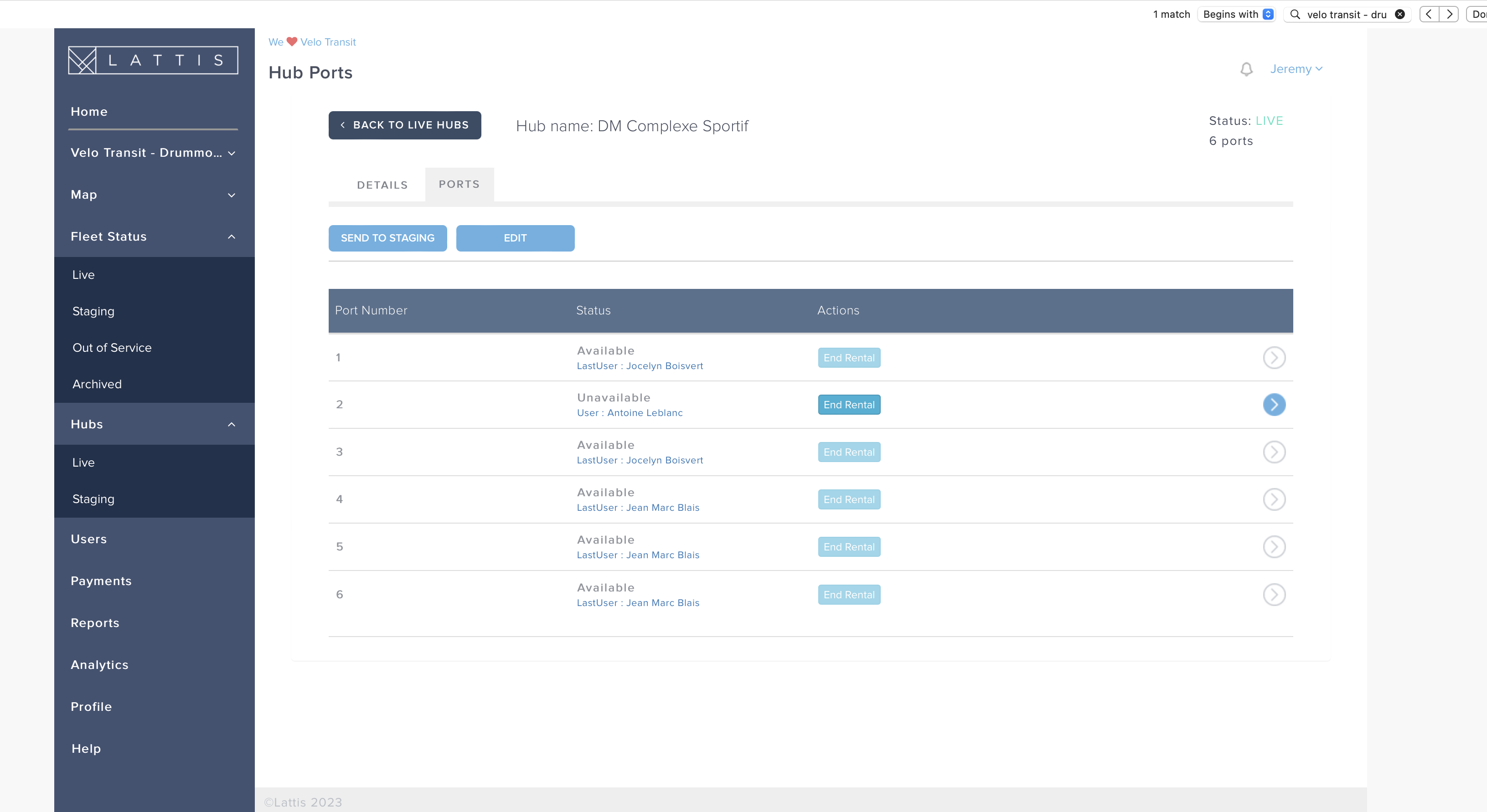Open port 6 details arrow
The height and width of the screenshot is (812, 1487).
(1273, 595)
